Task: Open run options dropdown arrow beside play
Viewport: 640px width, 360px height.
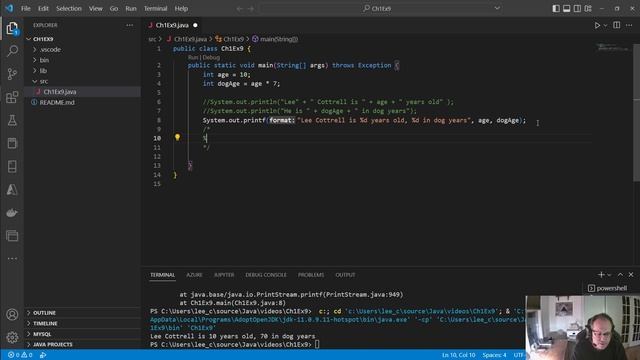Action: click(x=605, y=25)
